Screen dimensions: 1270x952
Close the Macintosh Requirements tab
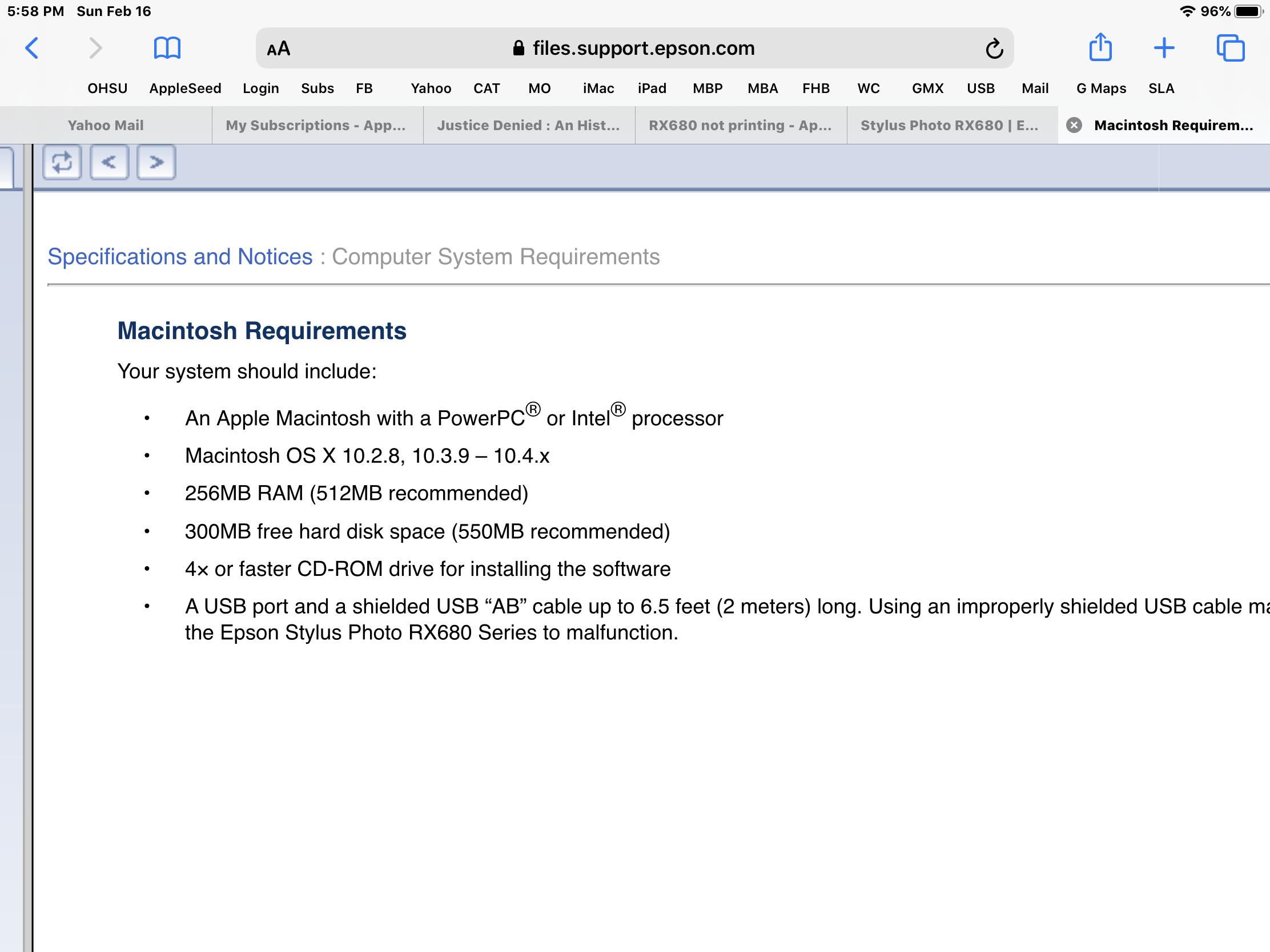tap(1074, 125)
